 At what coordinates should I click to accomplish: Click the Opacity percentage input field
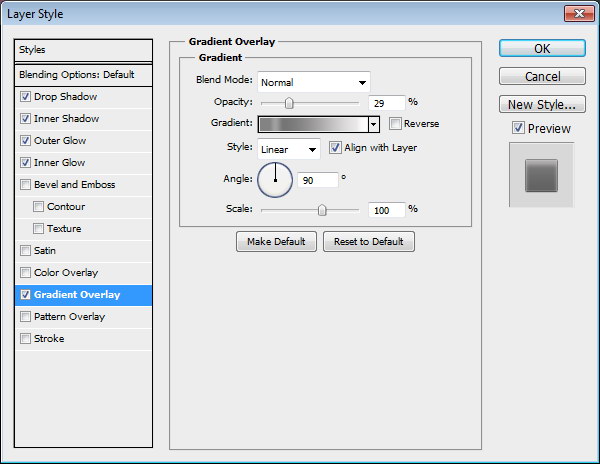pos(386,102)
